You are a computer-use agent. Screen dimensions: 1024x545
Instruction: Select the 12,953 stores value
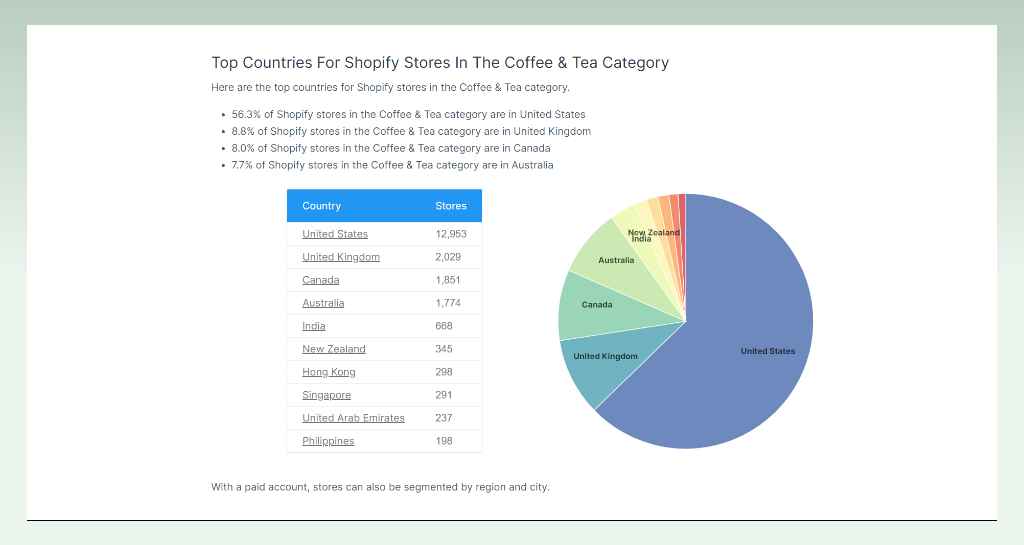pos(451,234)
